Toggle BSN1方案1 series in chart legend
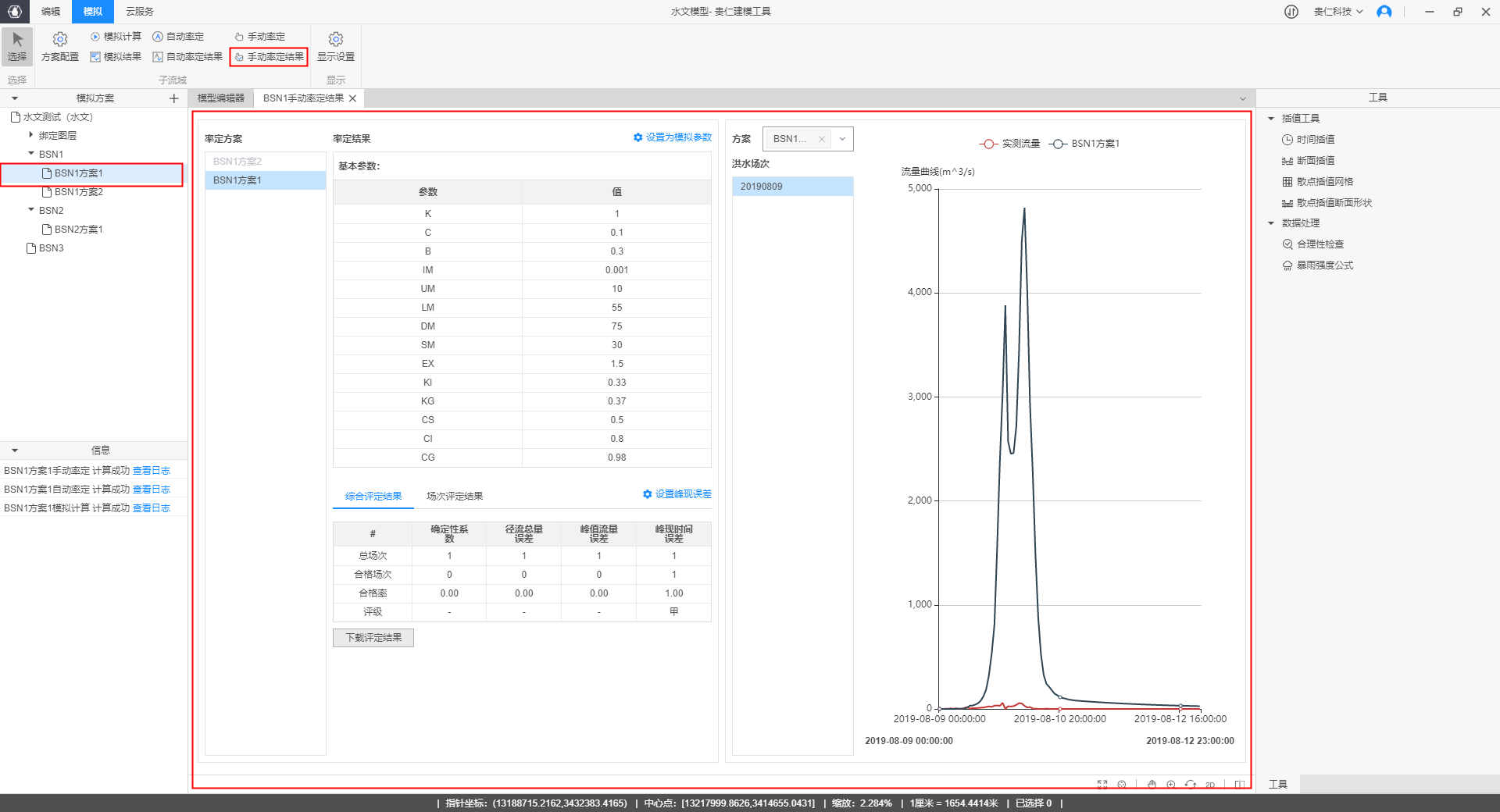The image size is (1500, 812). (1084, 144)
